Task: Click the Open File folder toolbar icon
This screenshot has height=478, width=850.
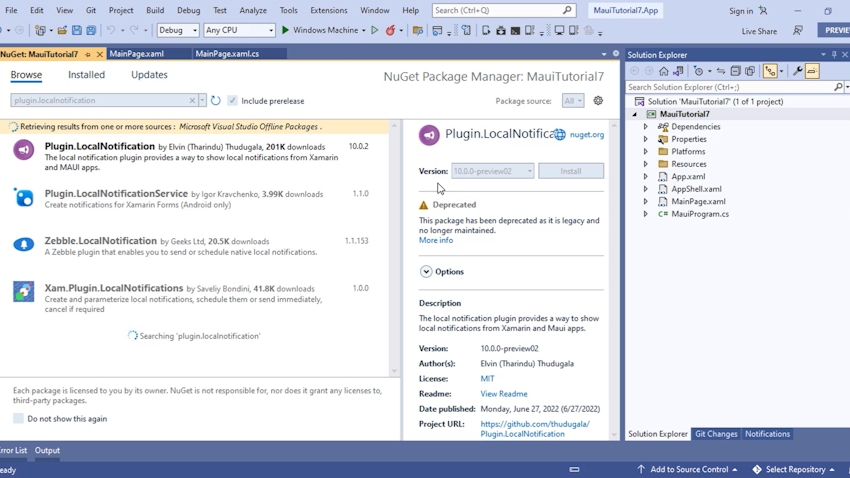Action: [62, 30]
